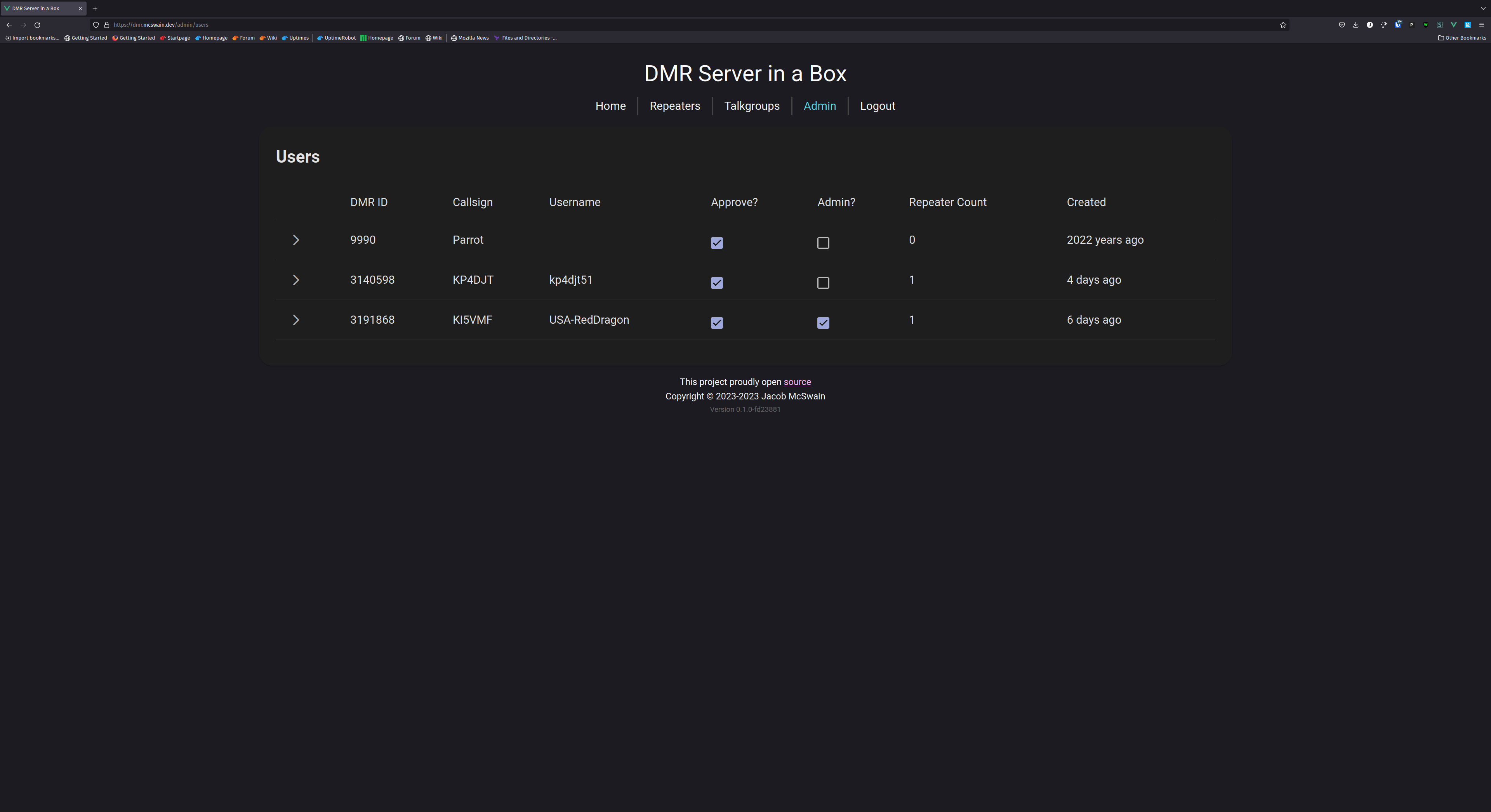Open Vue devtools extension icon
This screenshot has width=1491, height=812.
(1453, 25)
